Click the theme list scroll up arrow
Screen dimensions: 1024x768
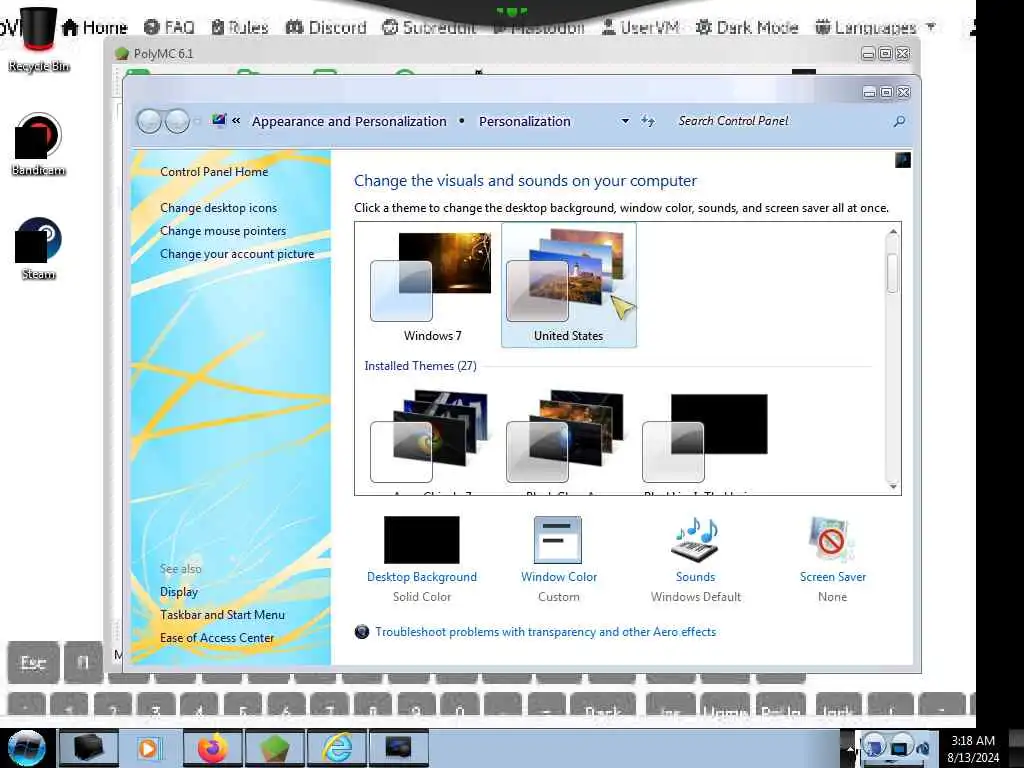(893, 232)
